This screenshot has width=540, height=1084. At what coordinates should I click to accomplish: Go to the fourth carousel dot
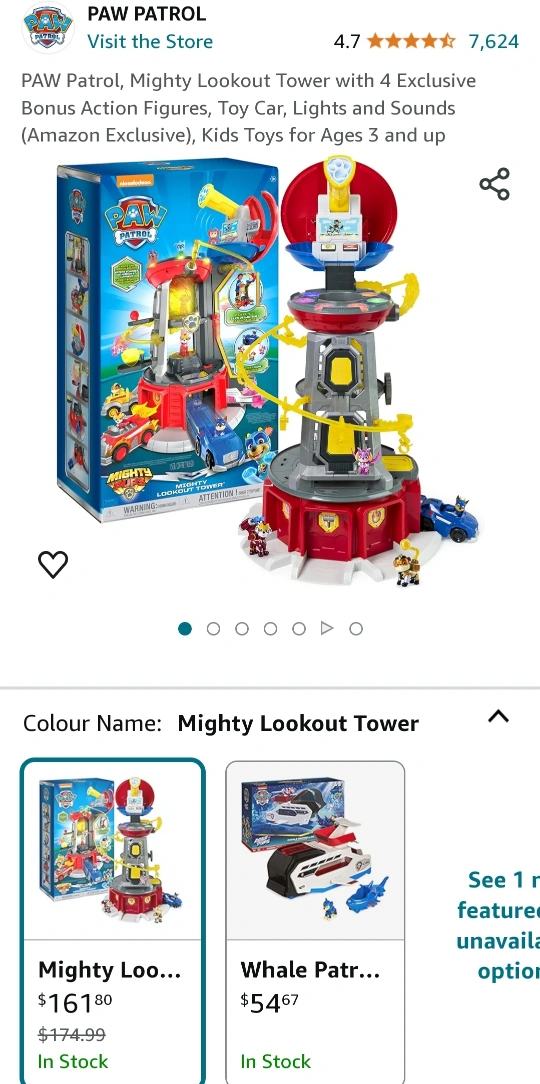click(270, 628)
